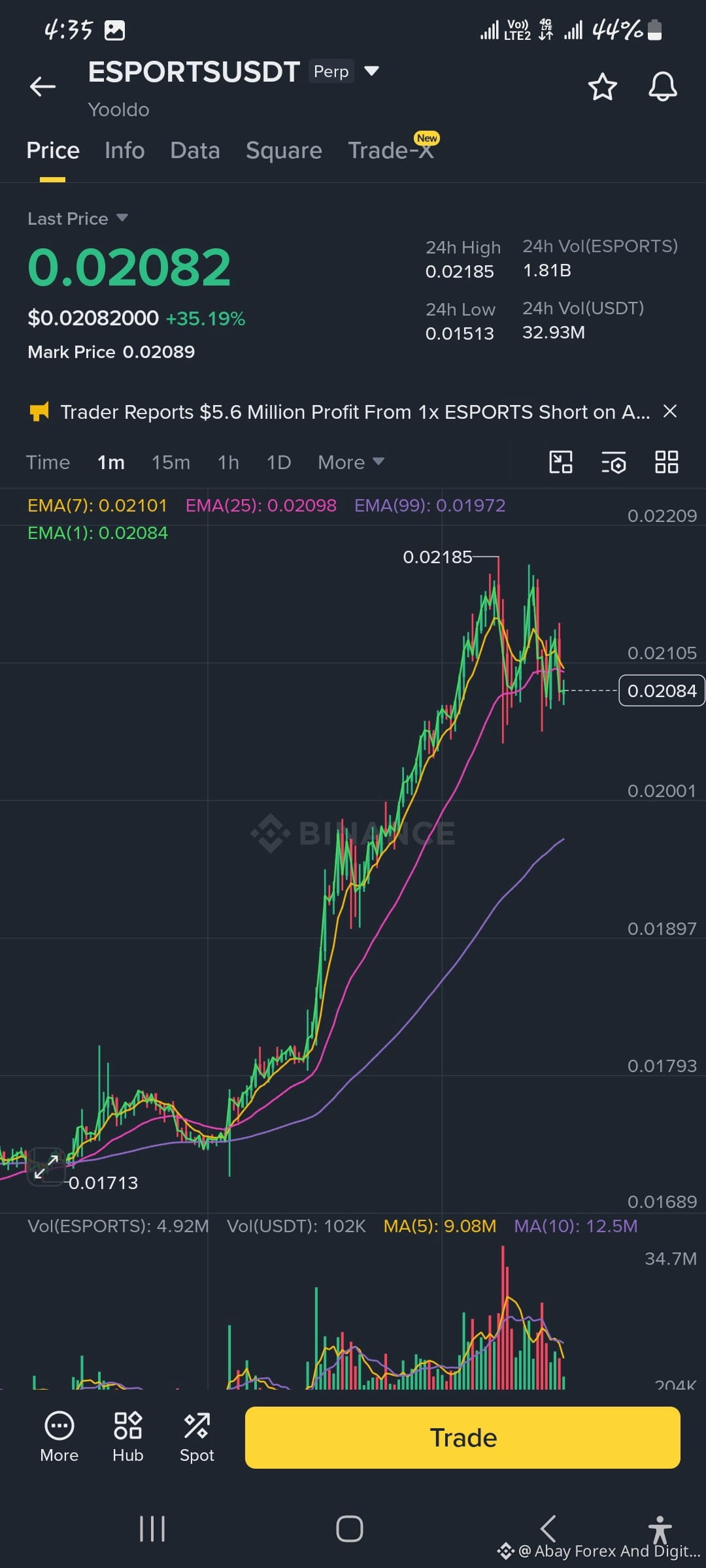
Task: Select the Time chart view
Action: pos(48,462)
